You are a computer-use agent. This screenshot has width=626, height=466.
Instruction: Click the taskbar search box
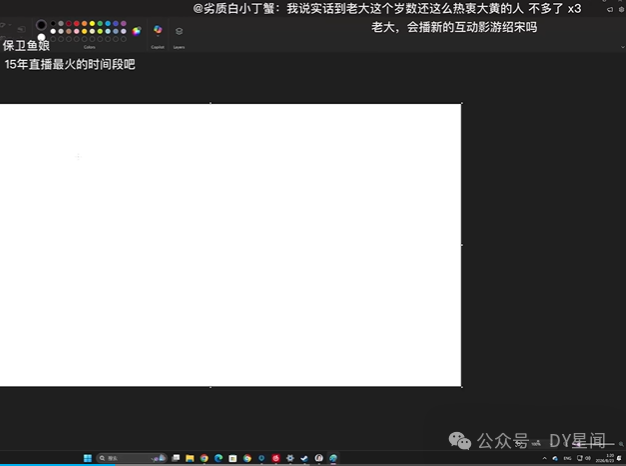tap(131, 458)
